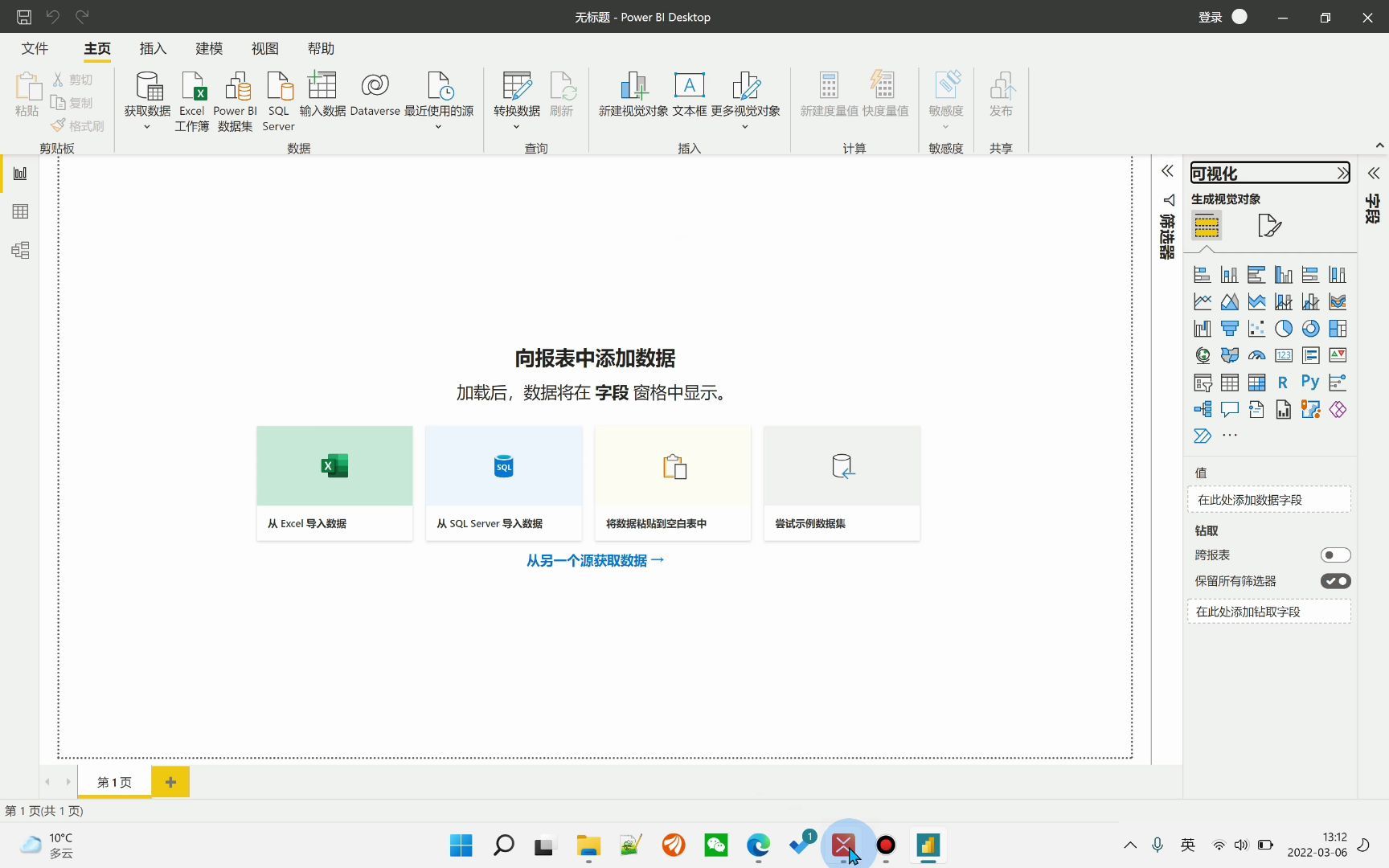Image resolution: width=1389 pixels, height=868 pixels.
Task: Open get data from another source link
Action: tap(595, 560)
